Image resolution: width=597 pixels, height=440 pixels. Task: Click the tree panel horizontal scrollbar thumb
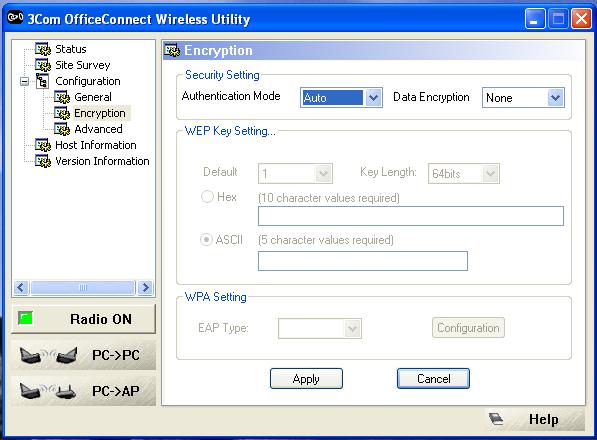click(x=83, y=287)
